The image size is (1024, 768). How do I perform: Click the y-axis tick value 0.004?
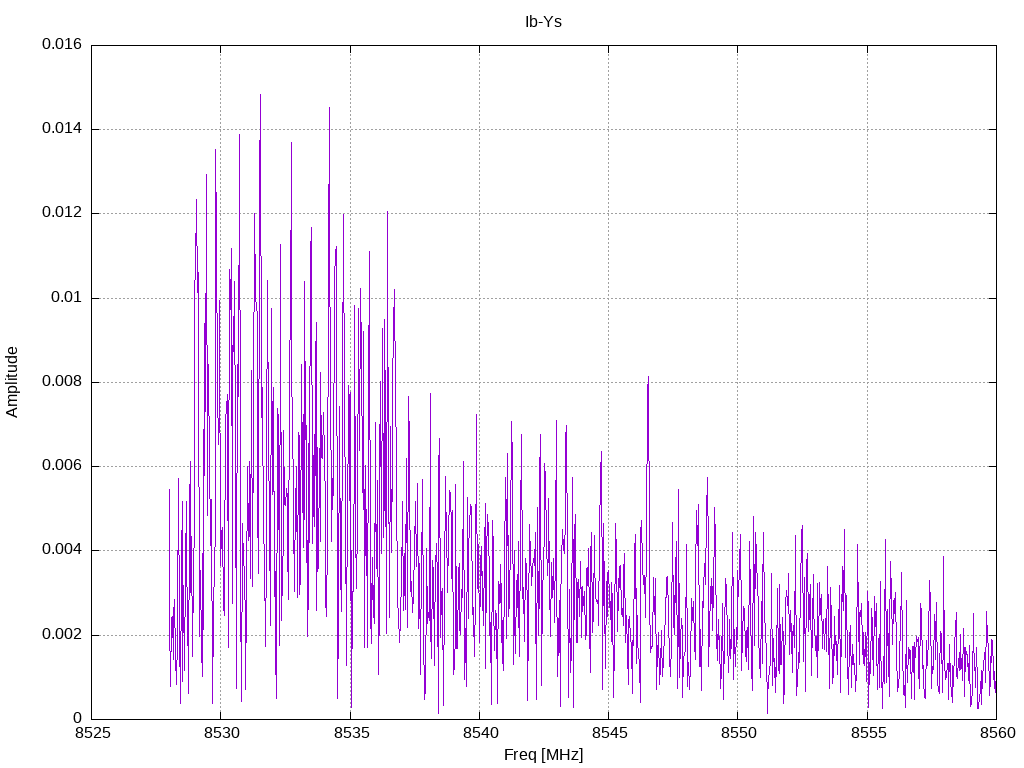[62, 549]
